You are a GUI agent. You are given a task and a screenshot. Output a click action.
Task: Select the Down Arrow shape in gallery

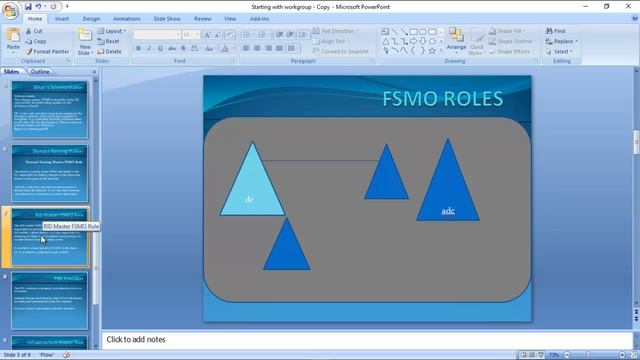(x=423, y=41)
